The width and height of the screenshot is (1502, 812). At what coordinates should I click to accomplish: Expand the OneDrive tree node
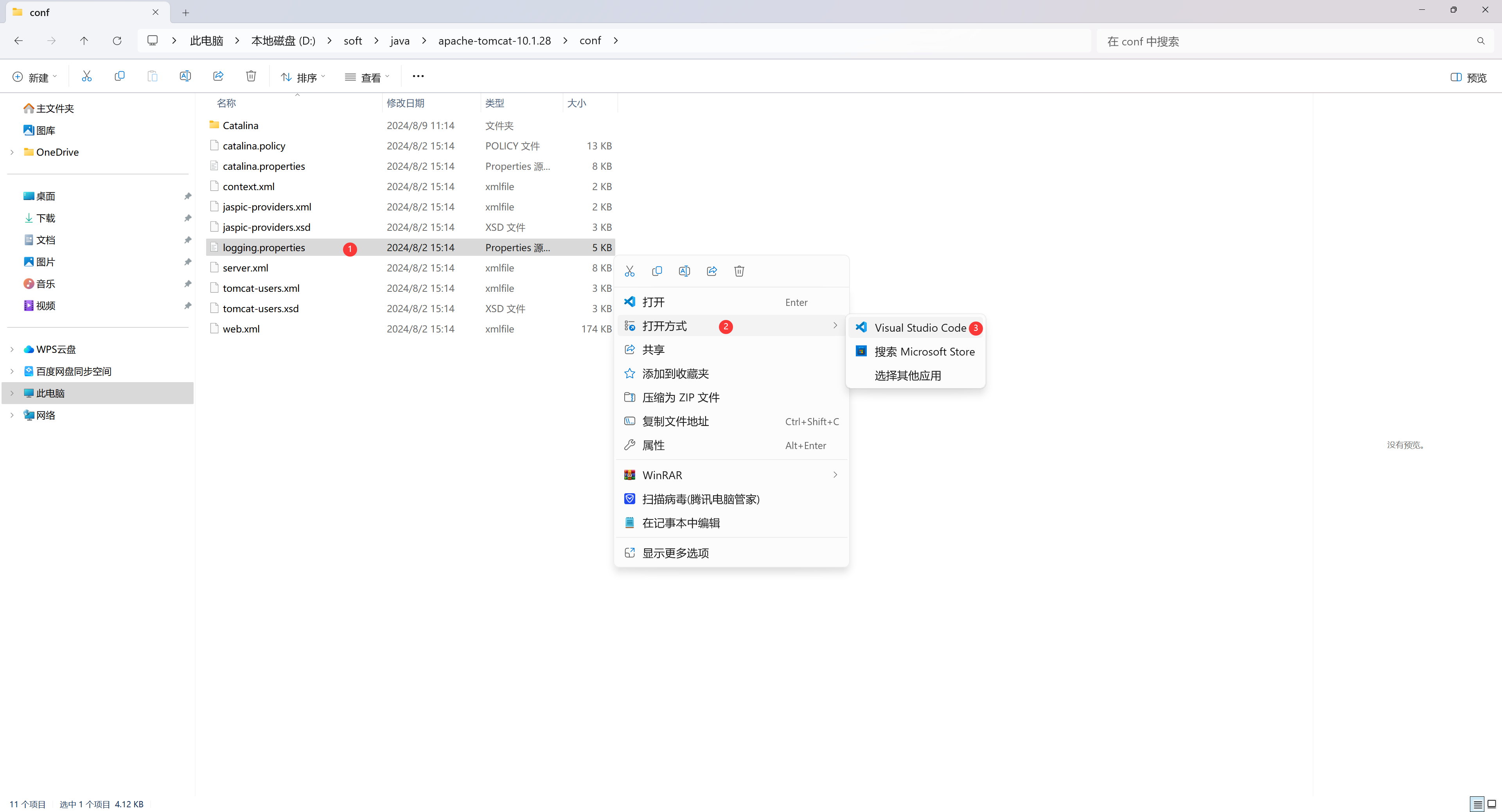coord(12,152)
